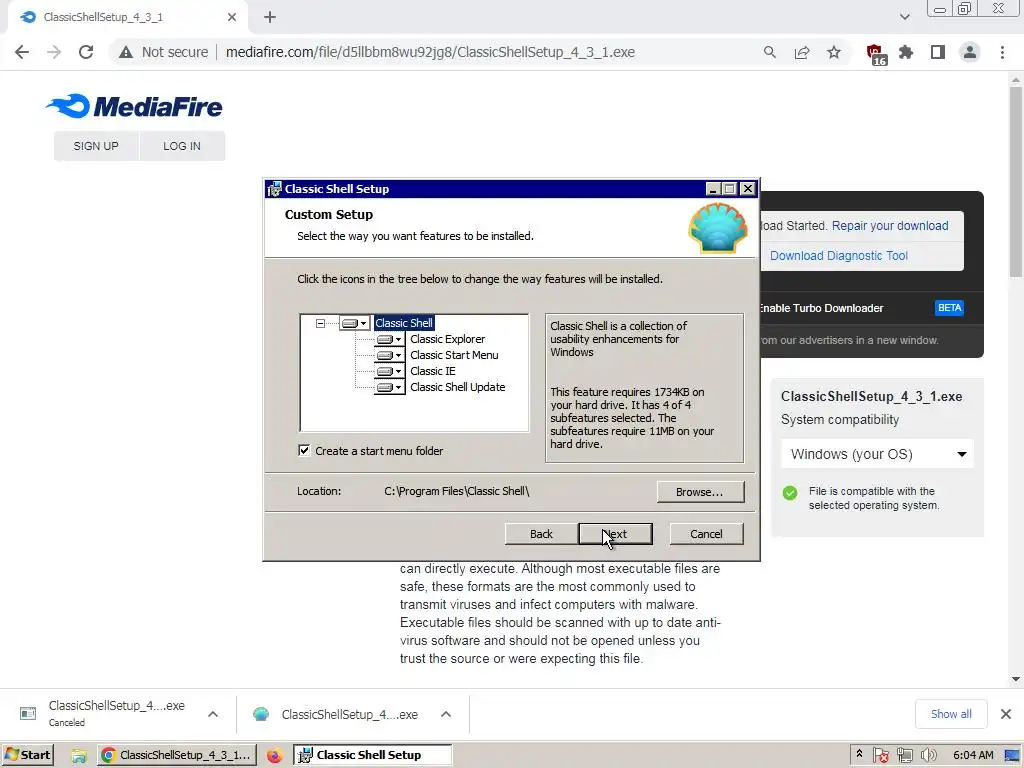Click the Classic Shell seashell logo
1024x768 pixels.
coord(718,228)
